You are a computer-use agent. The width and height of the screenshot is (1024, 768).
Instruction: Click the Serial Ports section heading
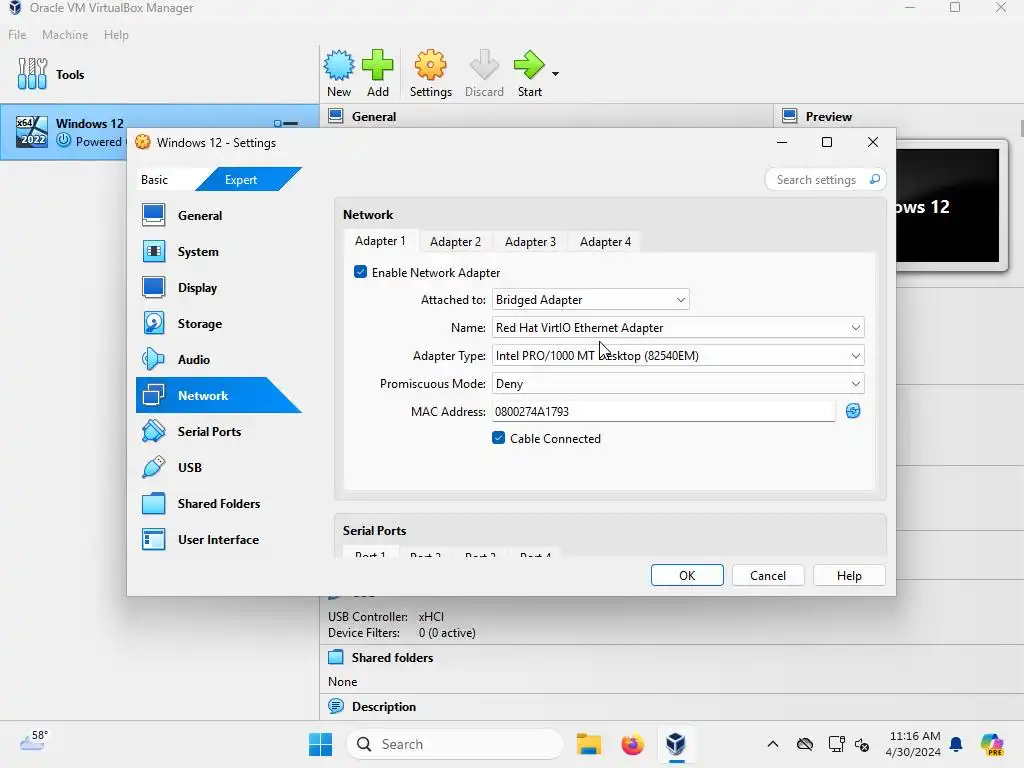[374, 530]
